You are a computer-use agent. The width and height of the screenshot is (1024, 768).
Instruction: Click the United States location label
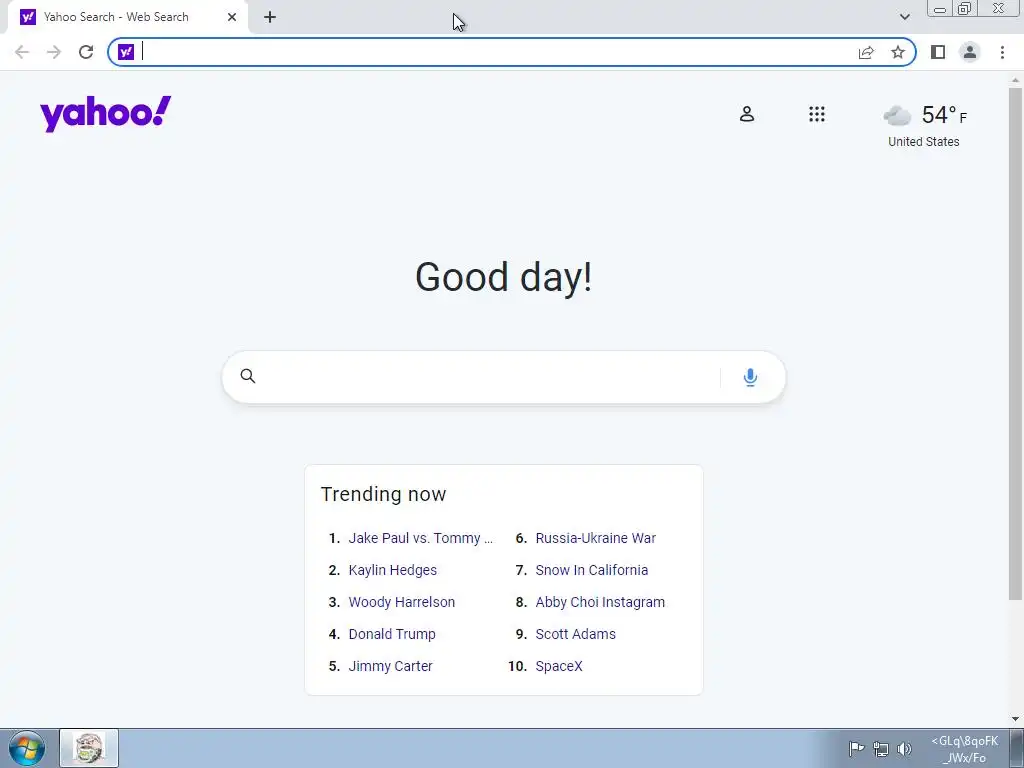pos(923,142)
